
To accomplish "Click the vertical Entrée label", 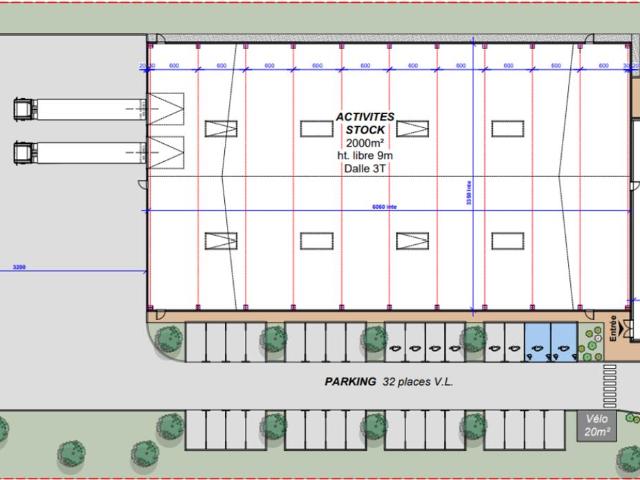I will [x=613, y=328].
